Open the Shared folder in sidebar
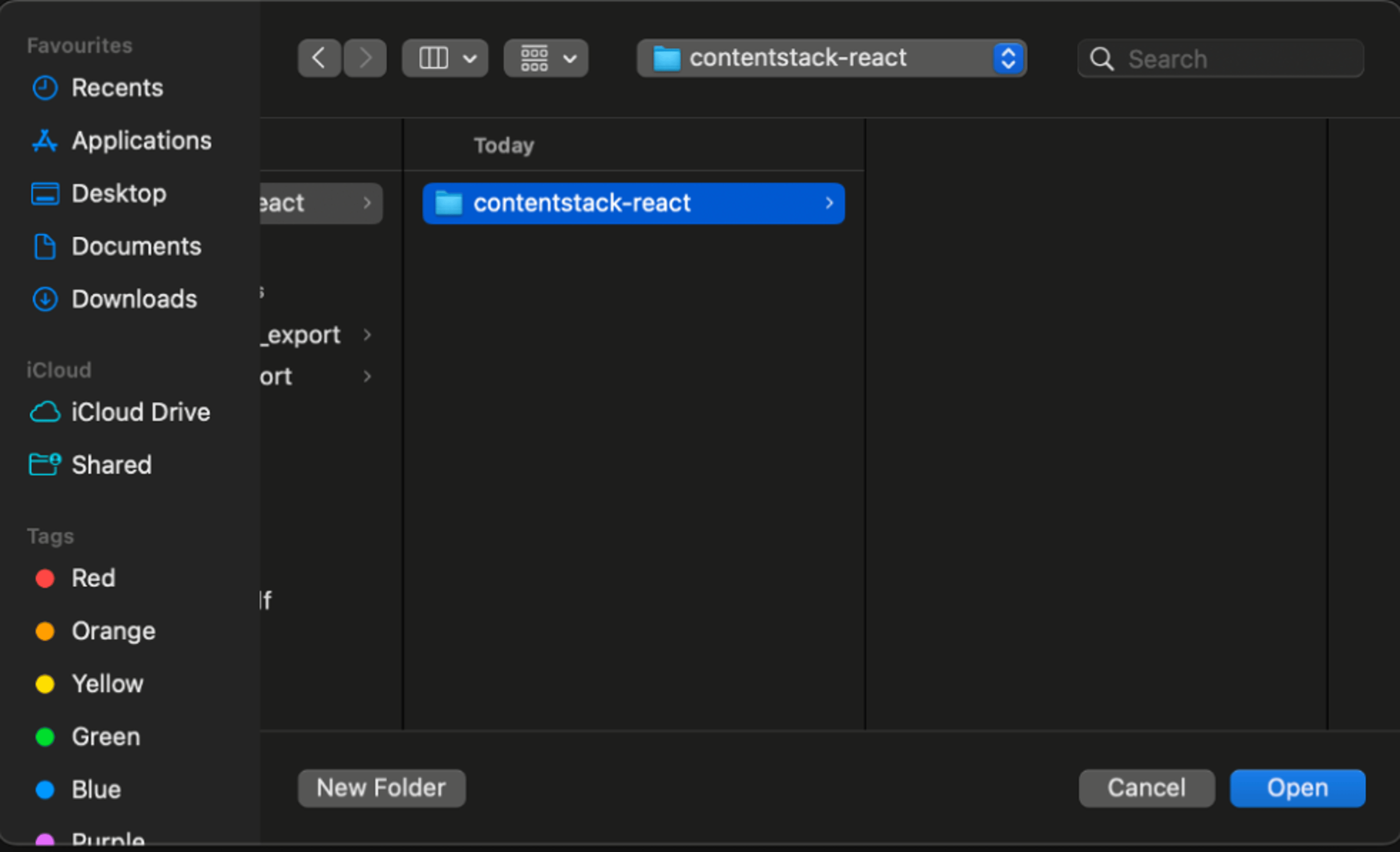 (91, 465)
